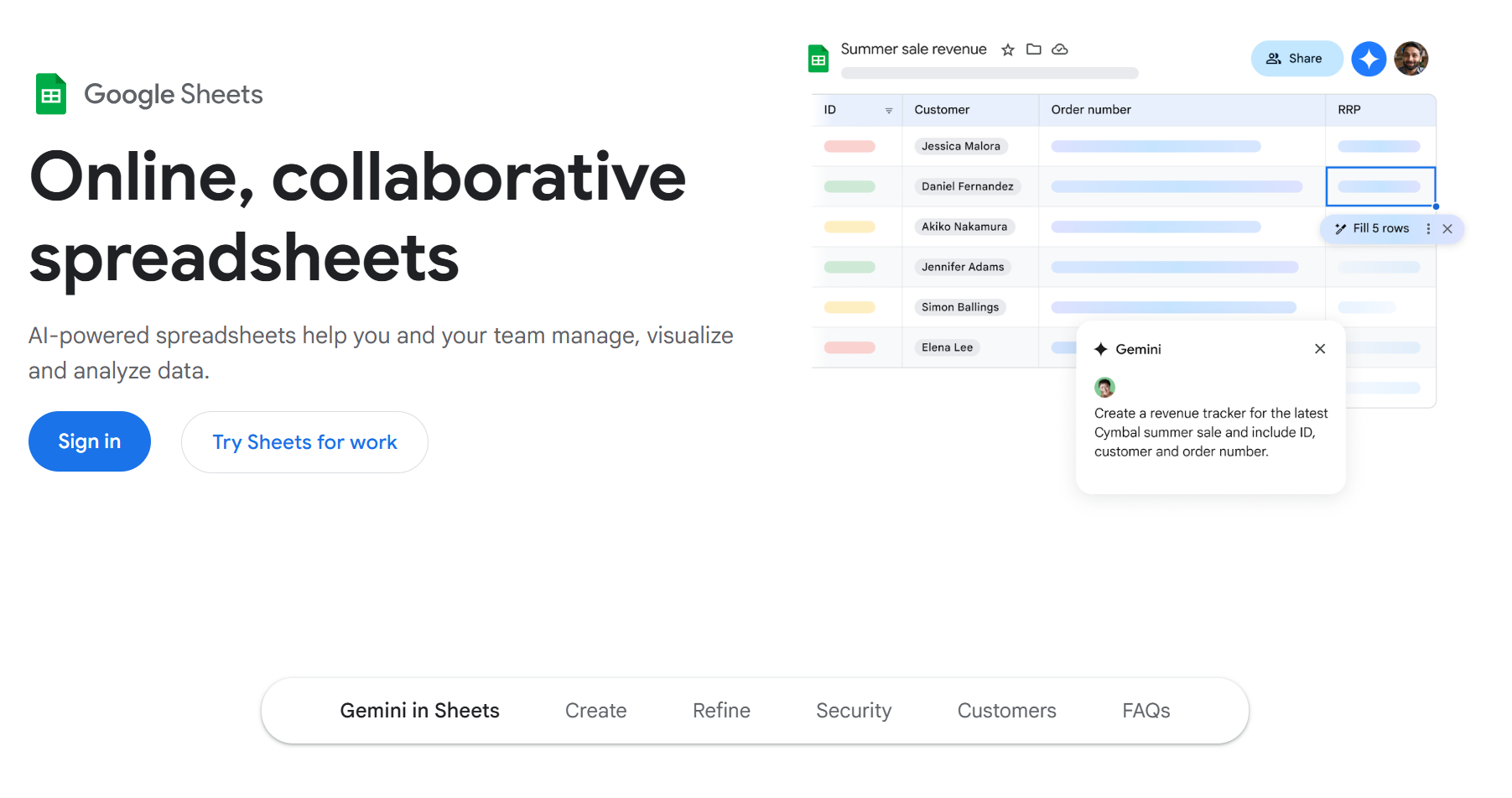Open the Fill 5 rows options menu
Viewport: 1512px width, 798px height.
1428,228
